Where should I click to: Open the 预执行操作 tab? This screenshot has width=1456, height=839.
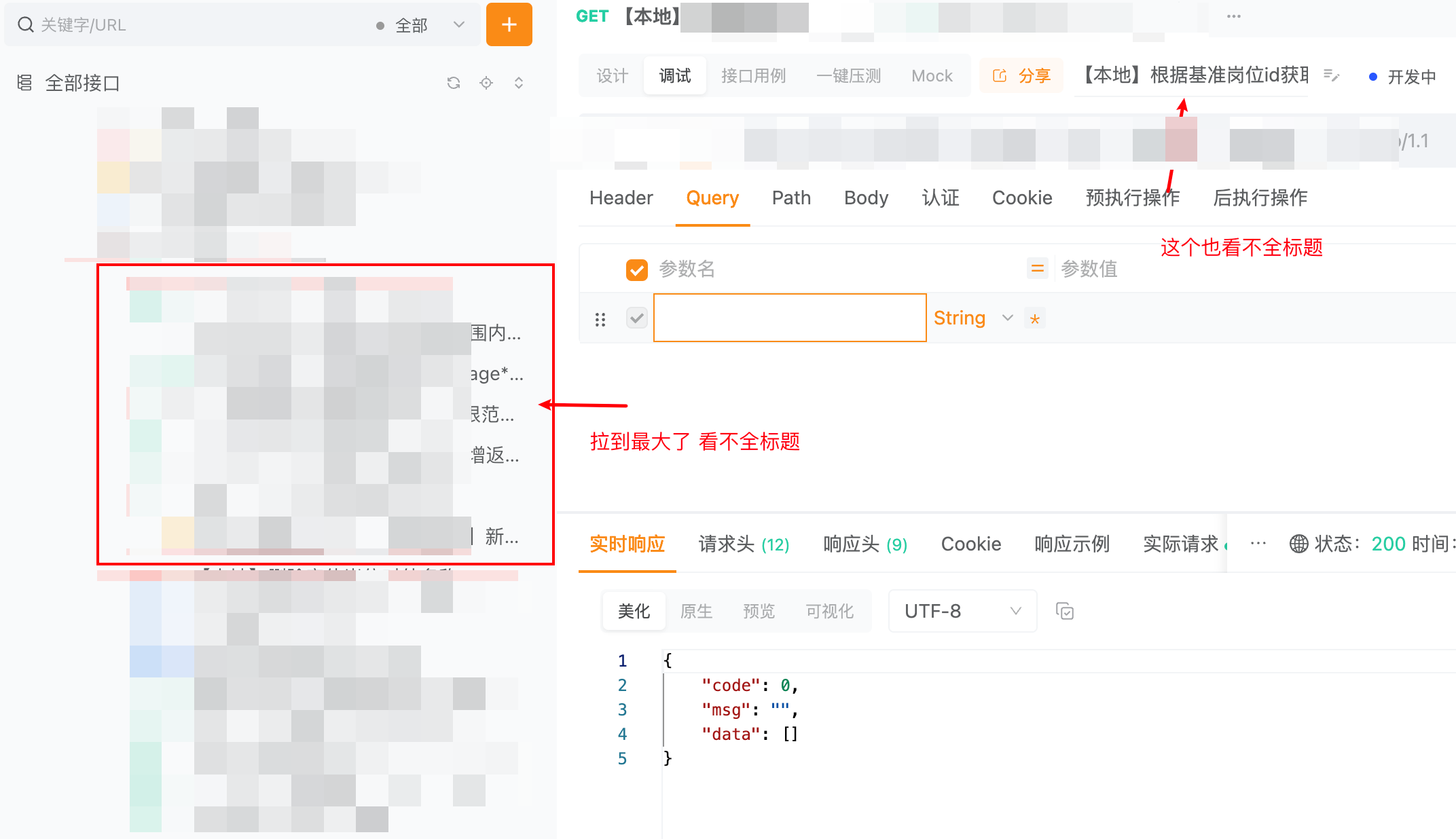(1132, 198)
